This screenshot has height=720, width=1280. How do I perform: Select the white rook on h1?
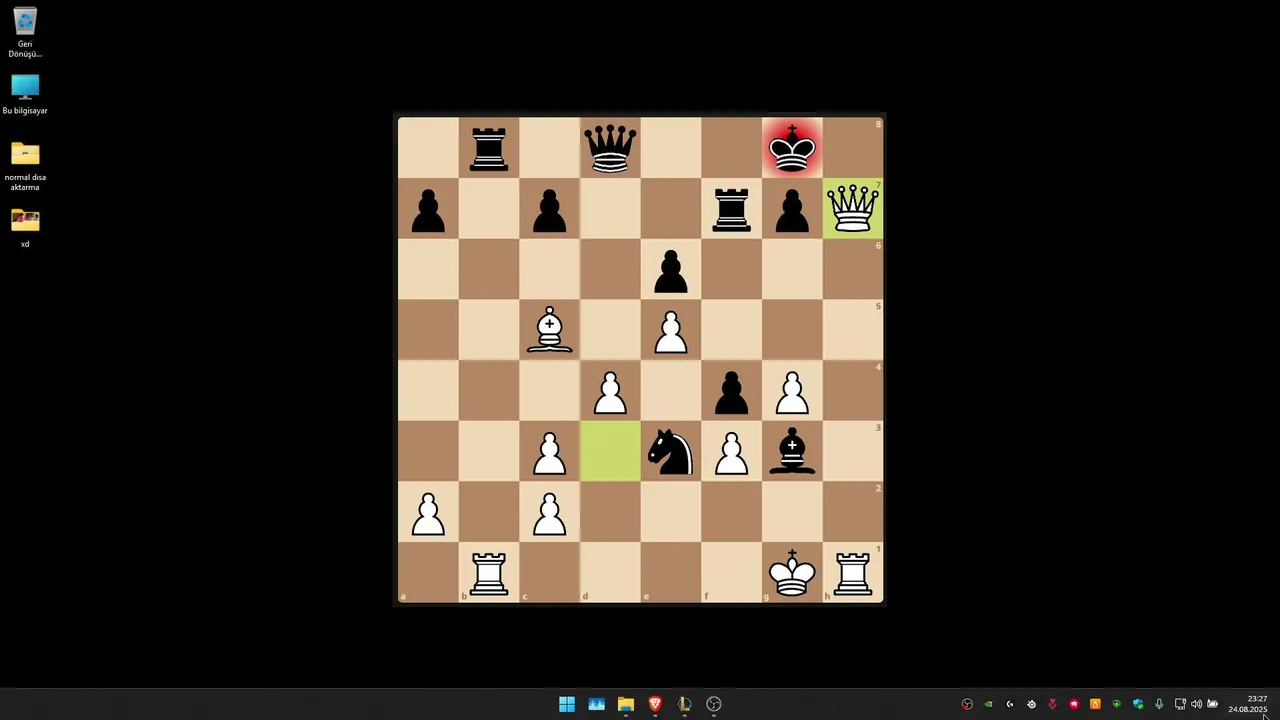click(x=853, y=573)
